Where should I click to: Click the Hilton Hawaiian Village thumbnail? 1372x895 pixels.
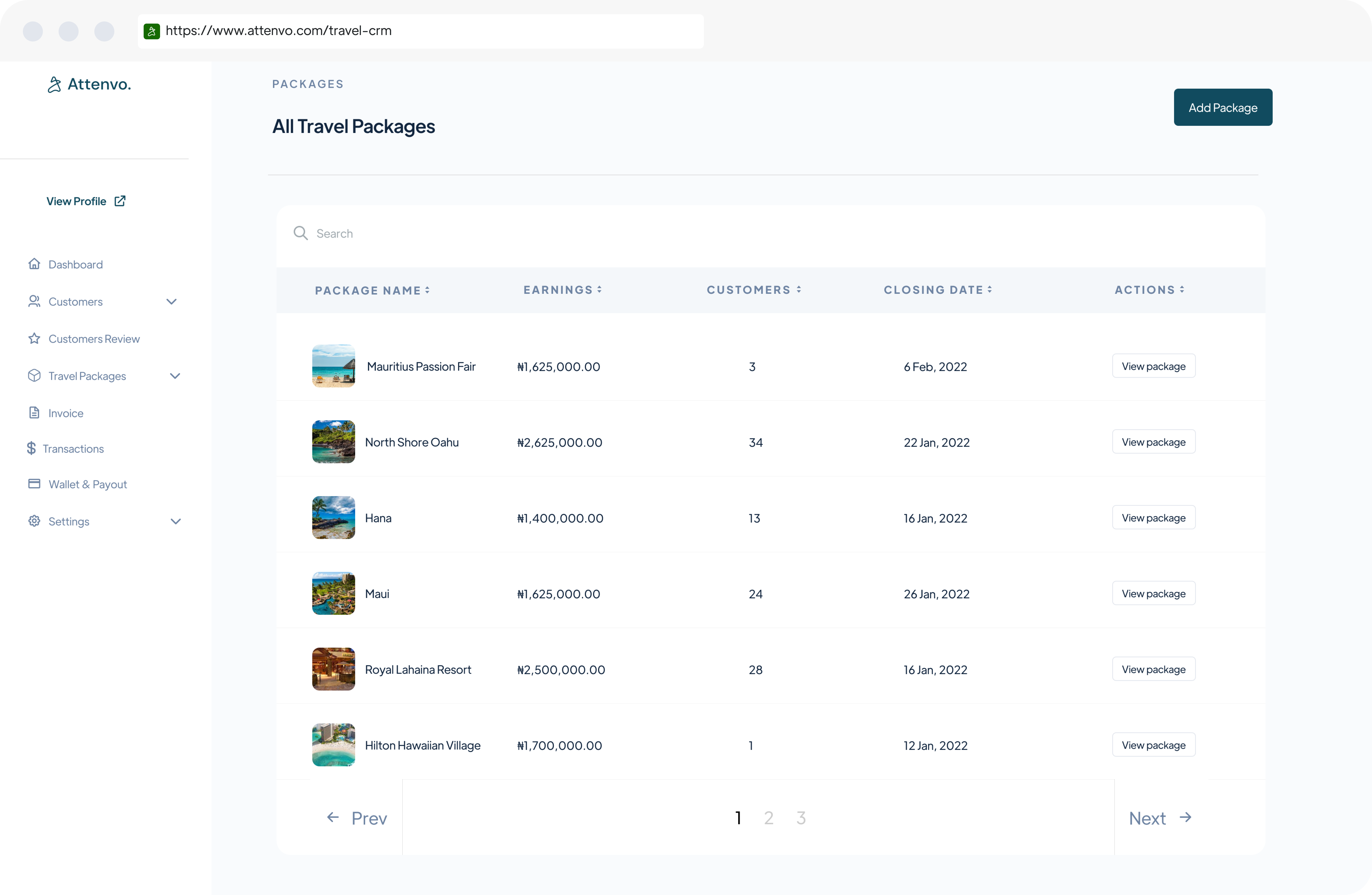(333, 744)
